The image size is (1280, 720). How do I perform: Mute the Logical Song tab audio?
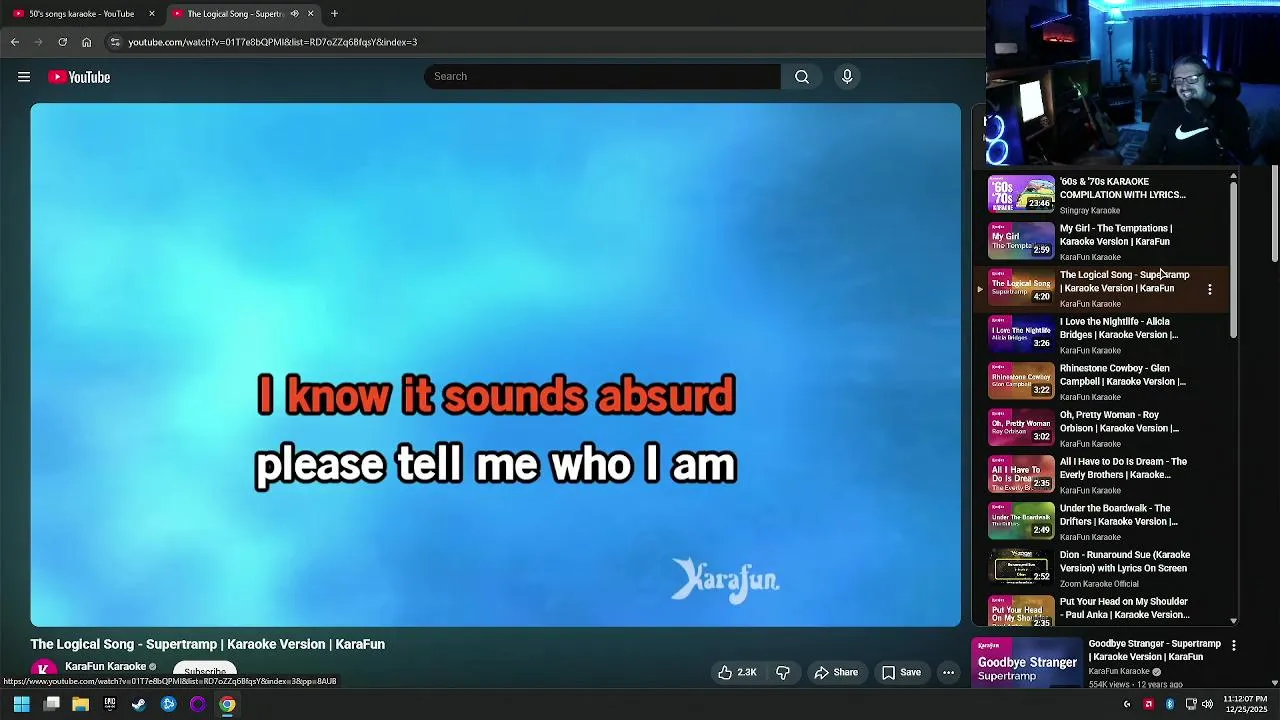294,14
